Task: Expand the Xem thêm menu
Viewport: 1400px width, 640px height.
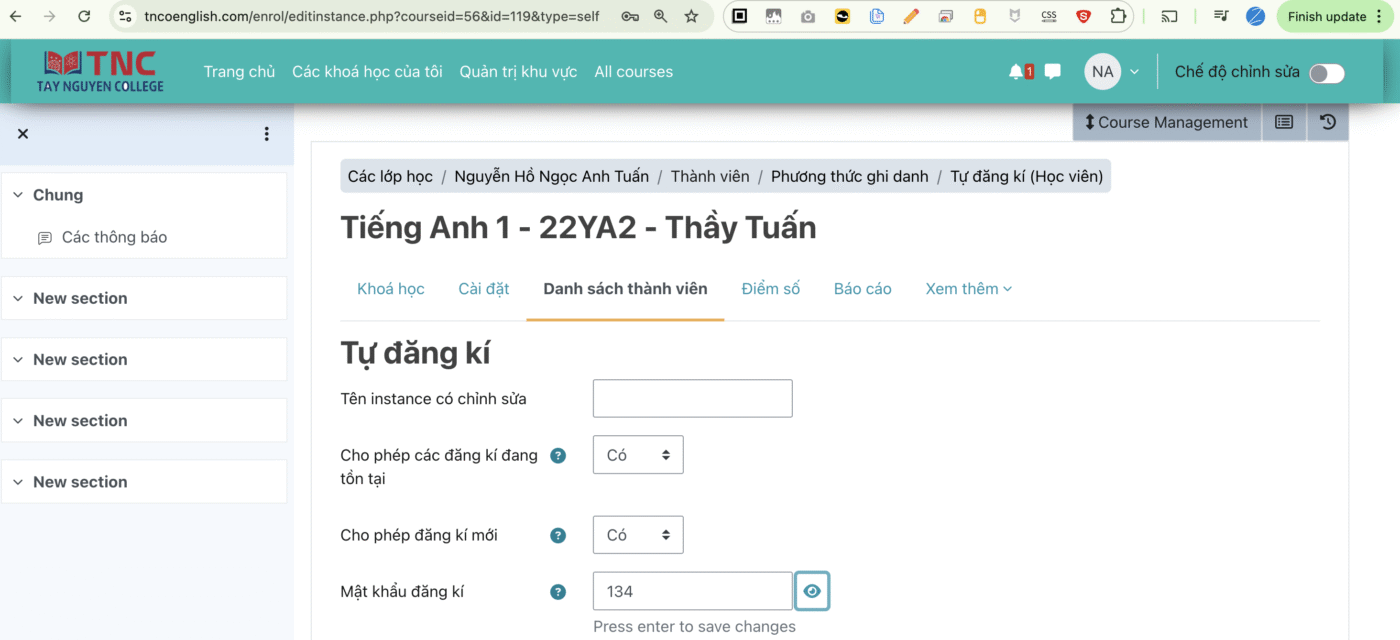Action: click(x=968, y=289)
